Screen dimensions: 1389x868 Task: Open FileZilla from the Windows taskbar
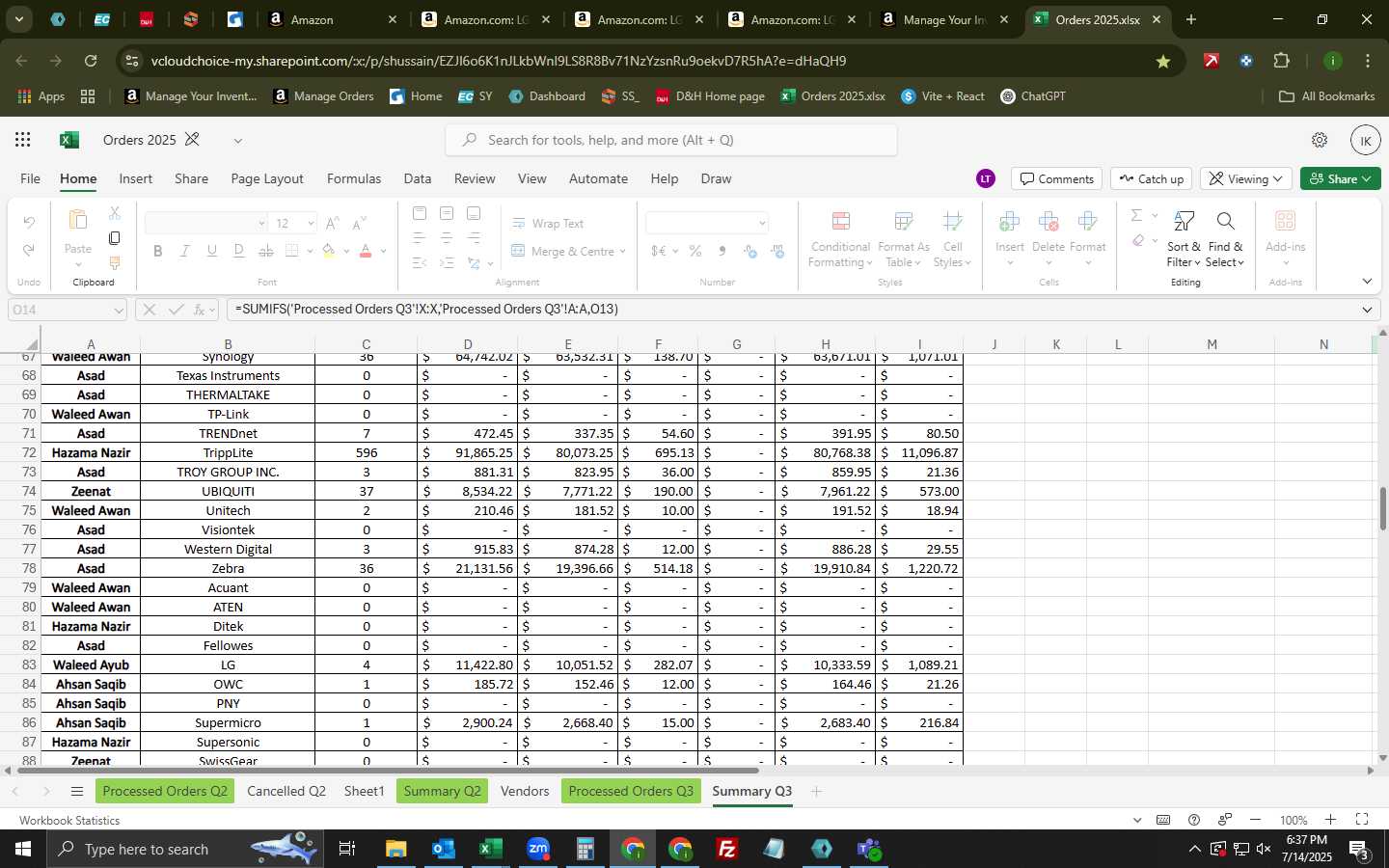[727, 849]
